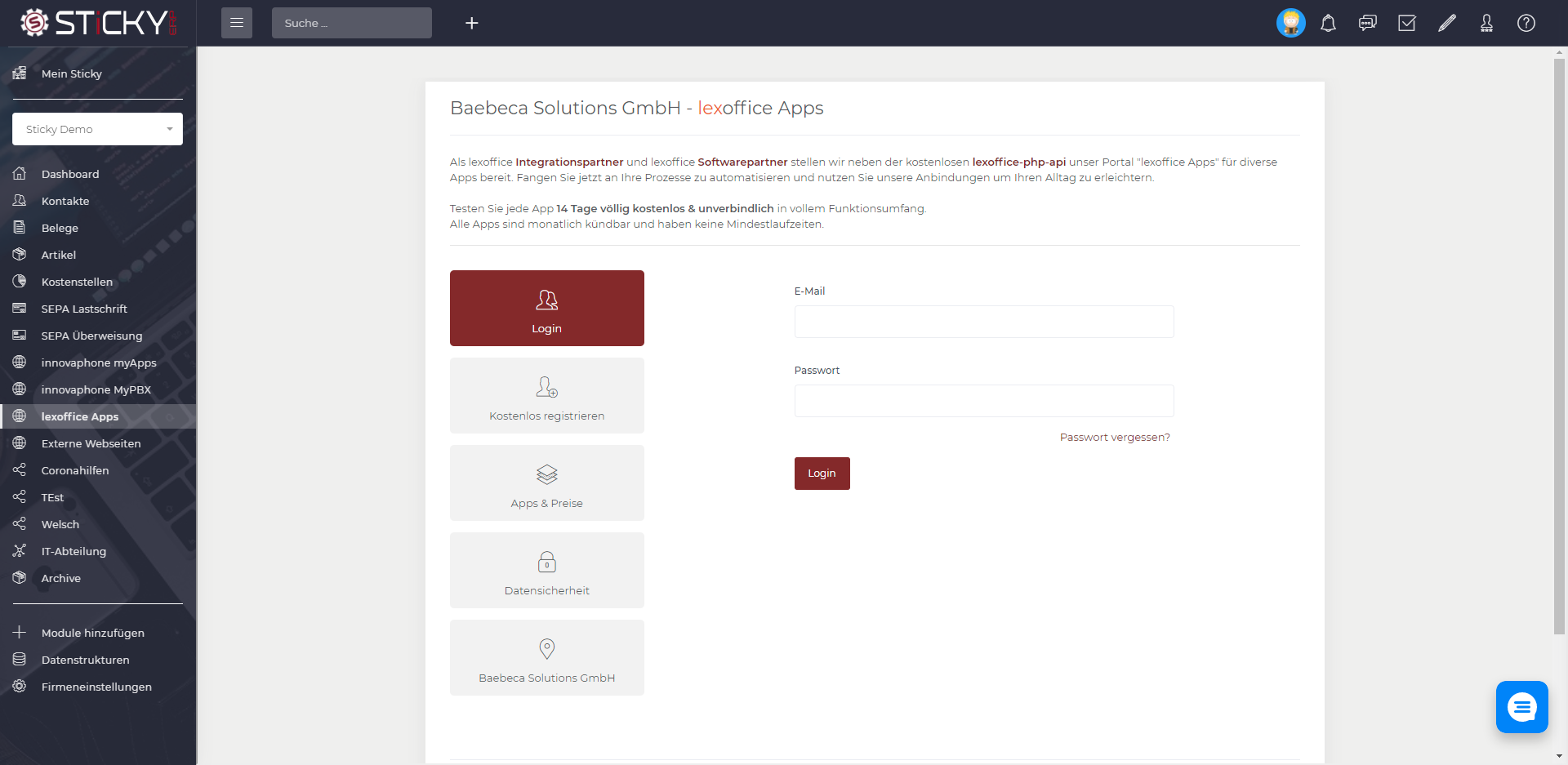Image resolution: width=1568 pixels, height=765 pixels.
Task: Click the Archive box icon
Action: click(20, 578)
